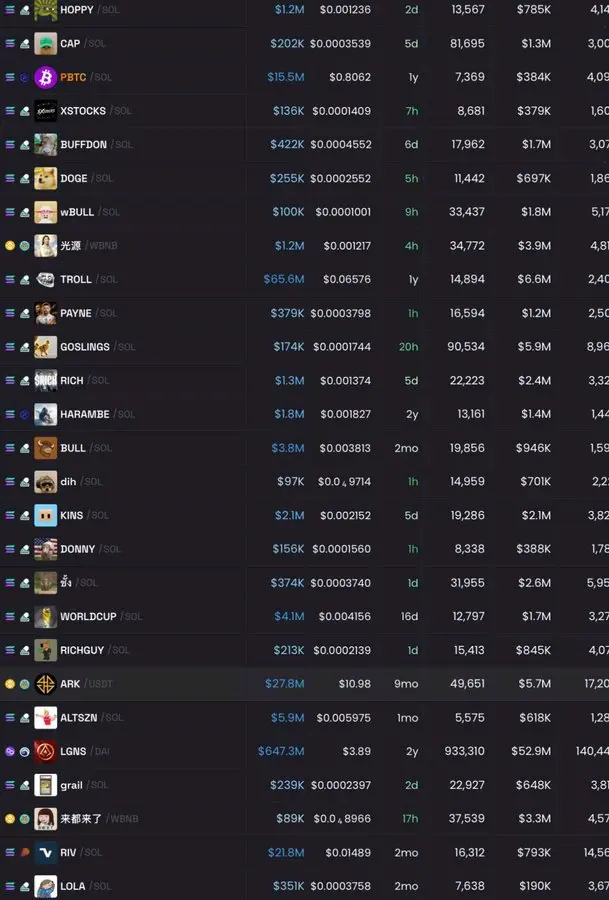Screen dimensions: 609x900
Task: Open the wBULL token logo
Action: pos(45,212)
